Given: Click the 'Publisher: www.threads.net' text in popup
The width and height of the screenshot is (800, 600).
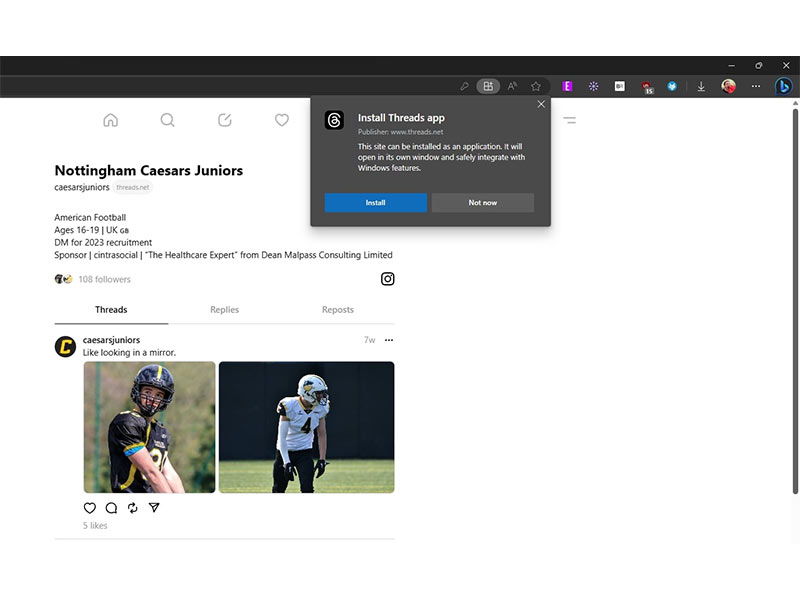Looking at the screenshot, I should pos(401,132).
